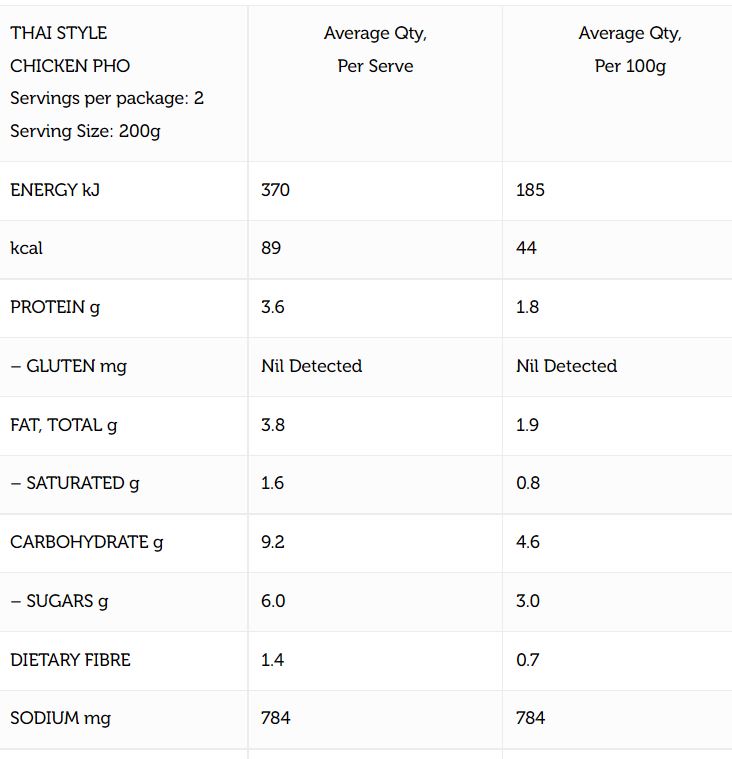Click the Serving Size 200g text
Screen dimensions: 732x759
85,131
